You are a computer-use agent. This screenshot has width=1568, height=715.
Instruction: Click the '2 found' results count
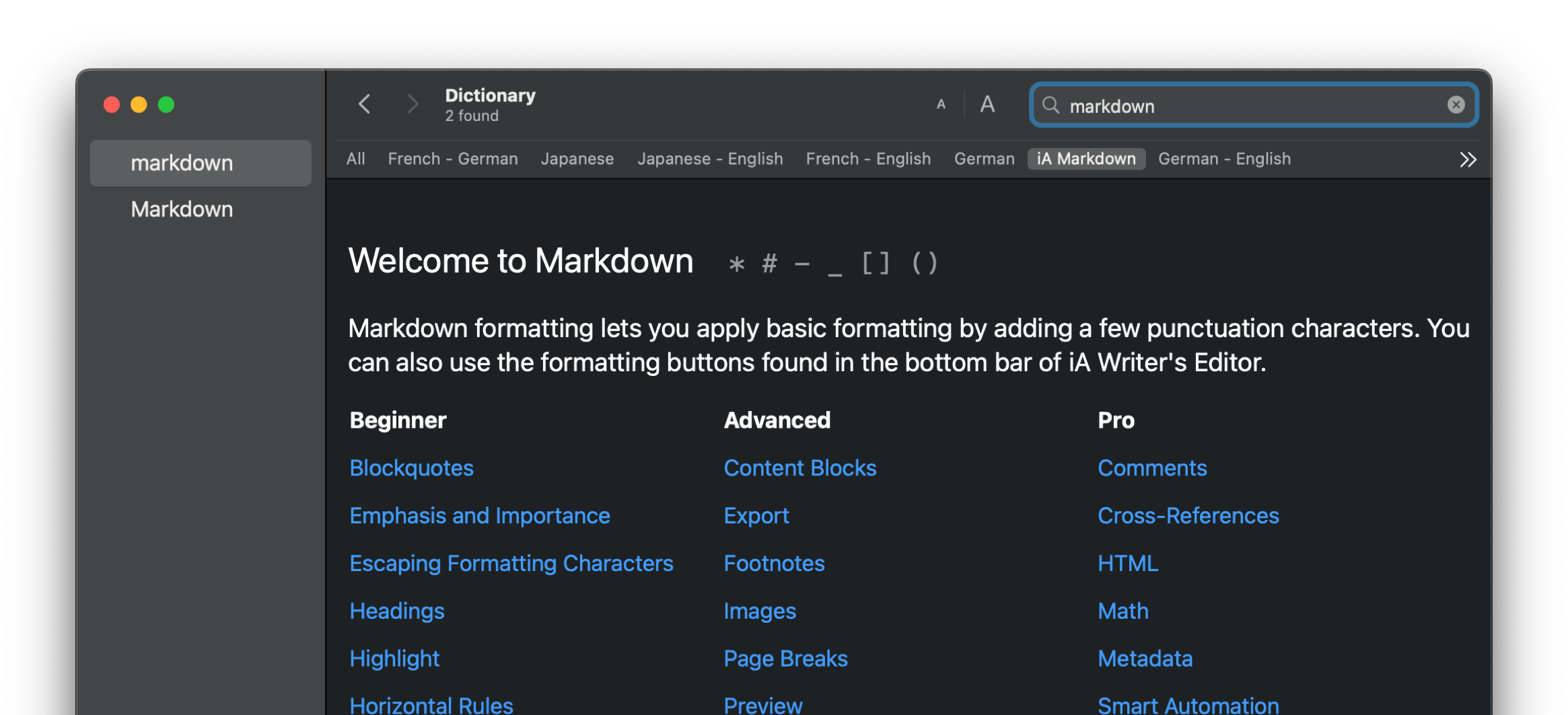(x=472, y=116)
